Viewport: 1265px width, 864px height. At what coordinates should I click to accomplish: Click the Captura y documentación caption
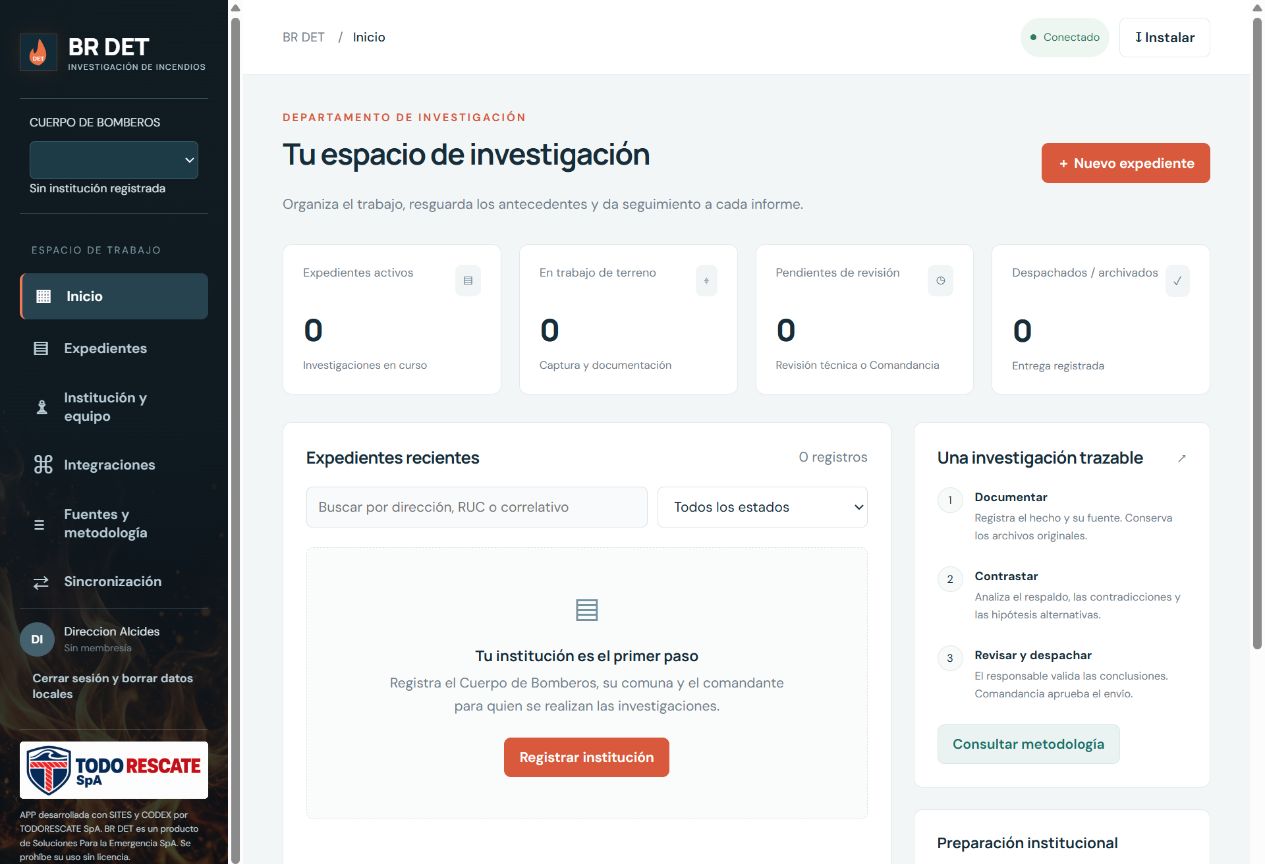[x=606, y=365]
